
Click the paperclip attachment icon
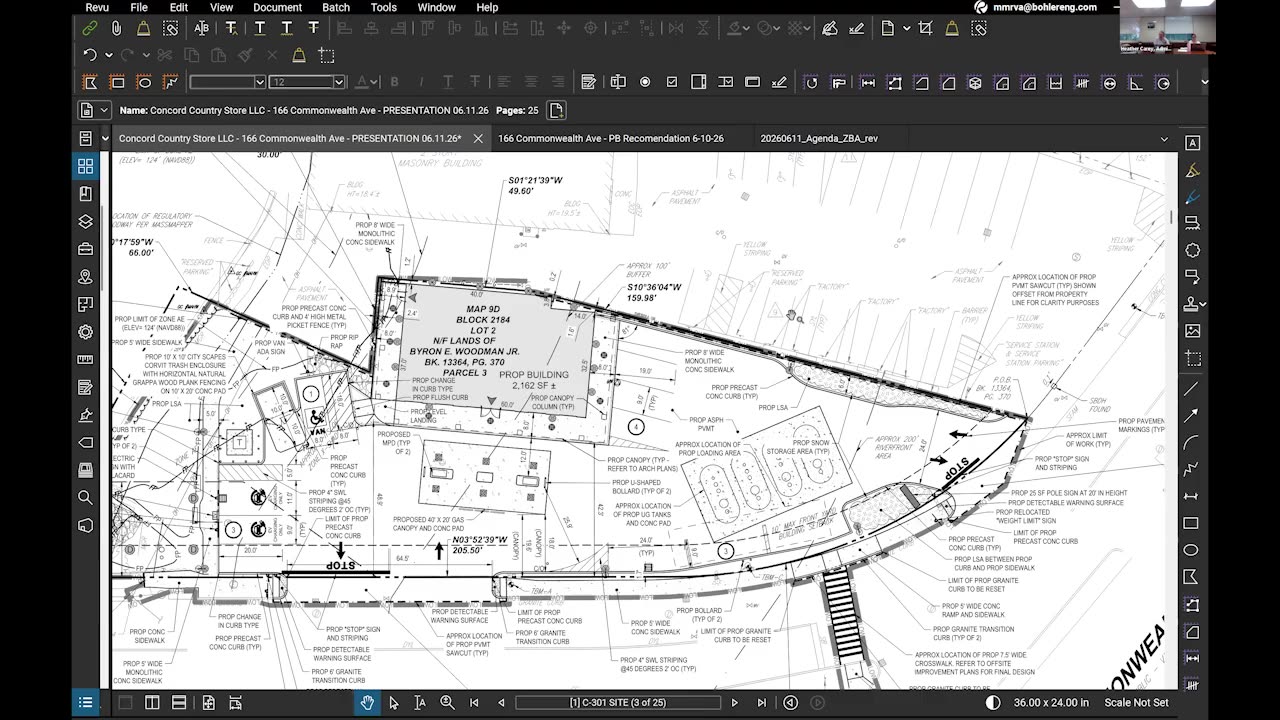[117, 29]
